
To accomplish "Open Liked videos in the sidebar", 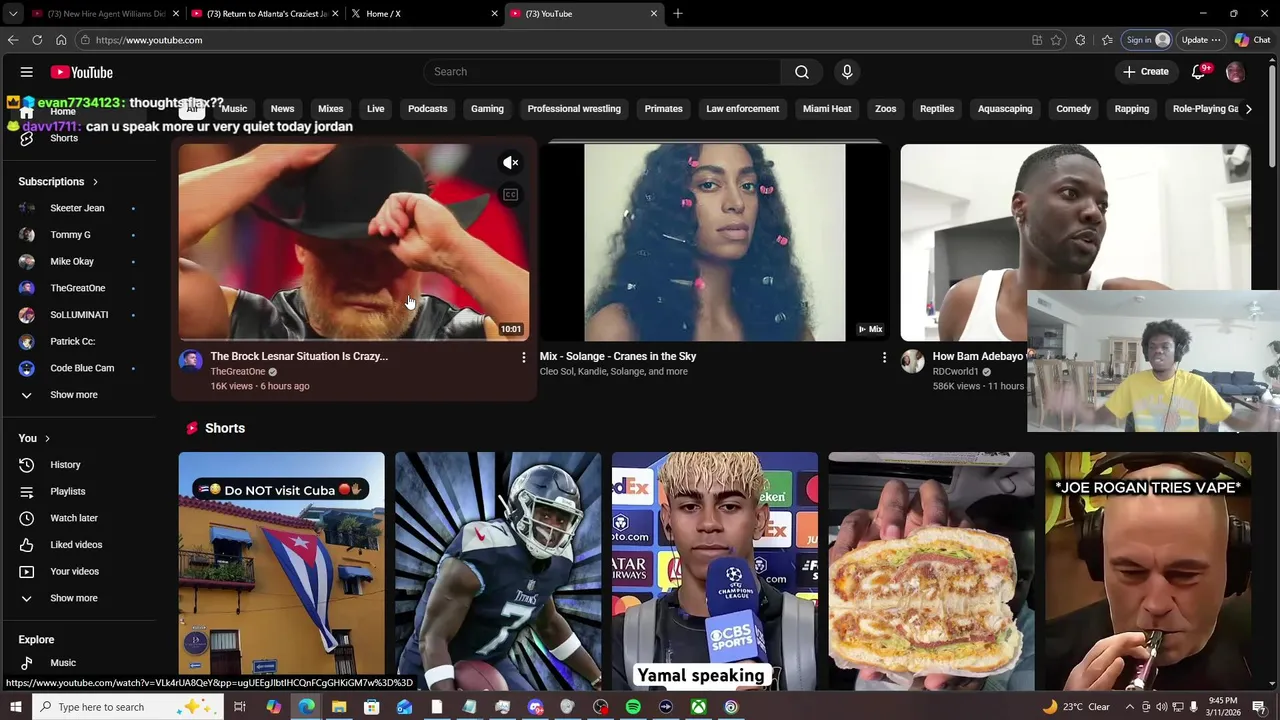I will (77, 545).
